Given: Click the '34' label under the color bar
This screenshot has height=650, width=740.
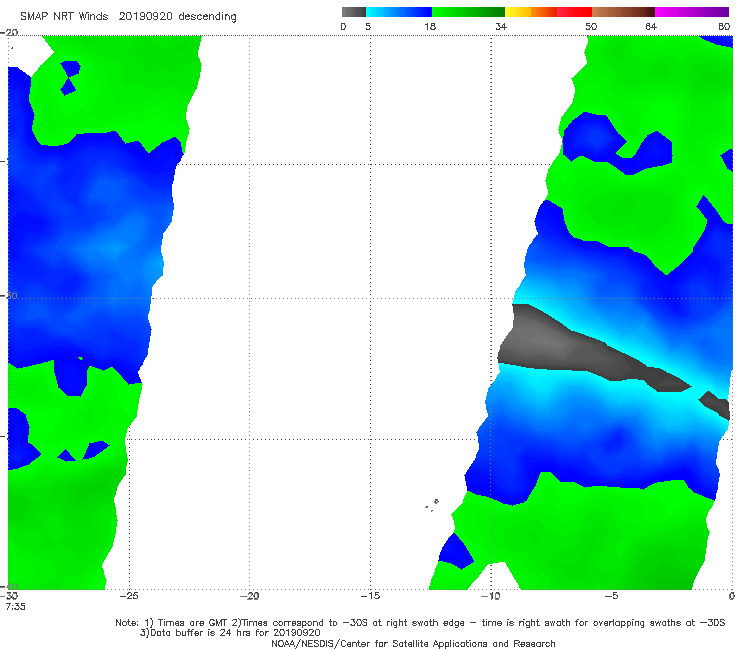Looking at the screenshot, I should point(501,27).
